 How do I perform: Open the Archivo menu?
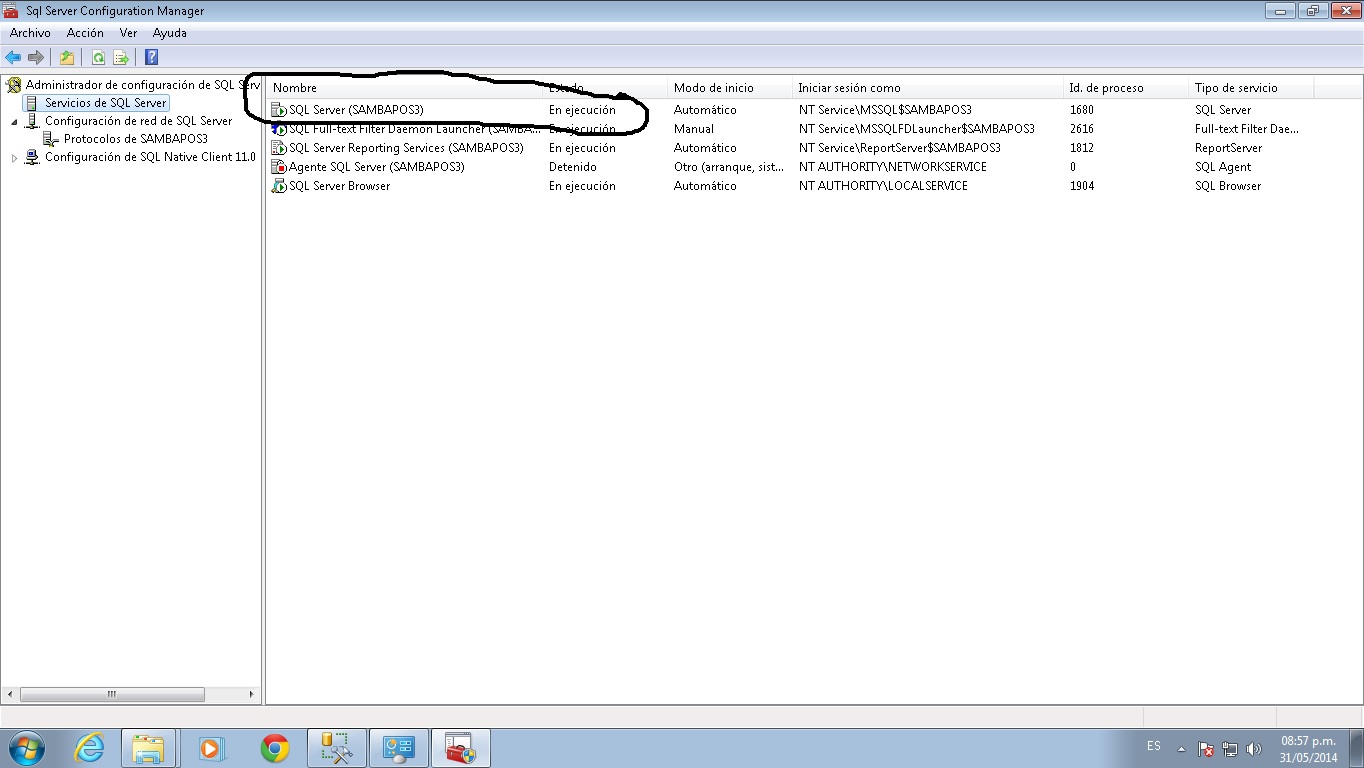[30, 33]
